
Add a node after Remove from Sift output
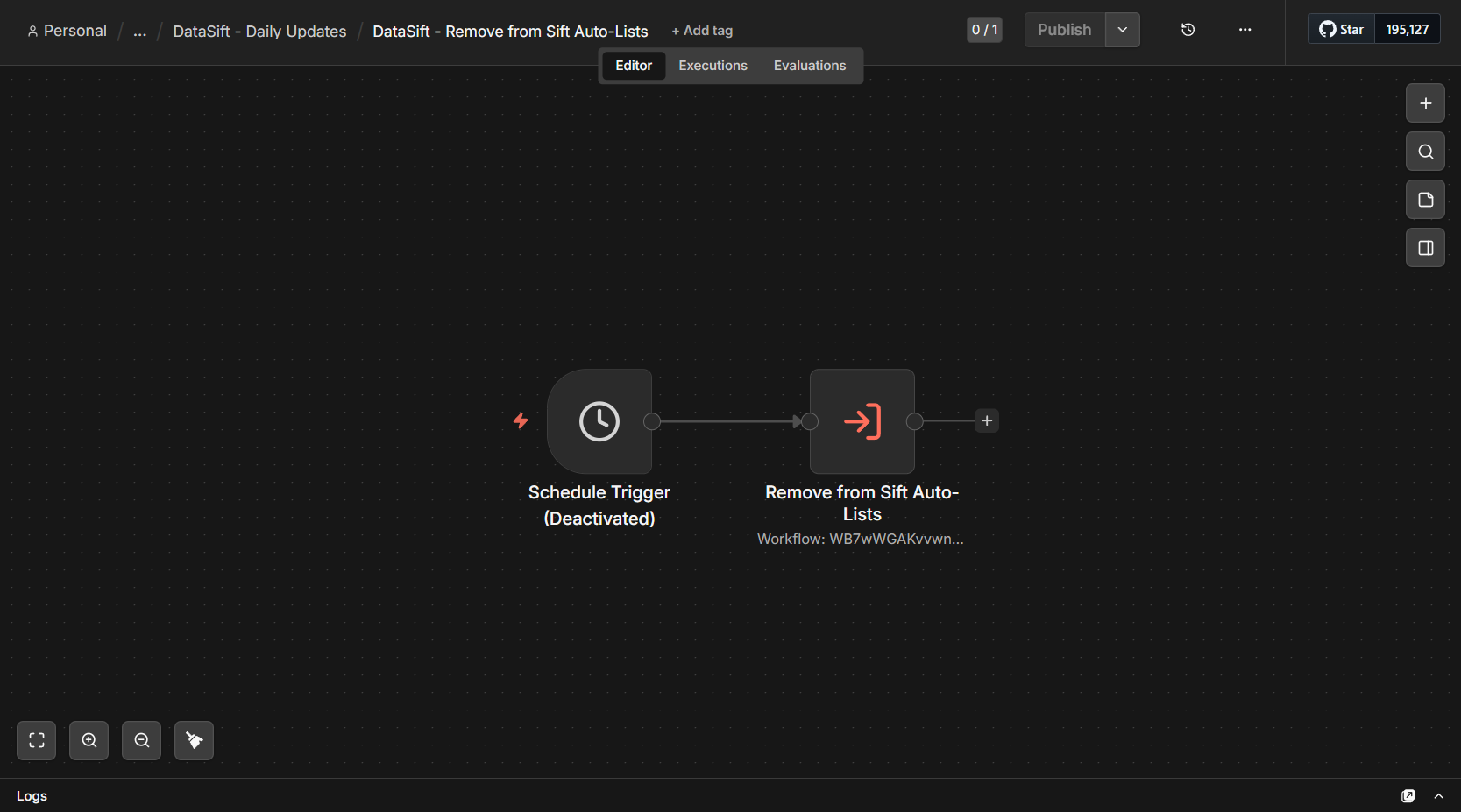987,421
